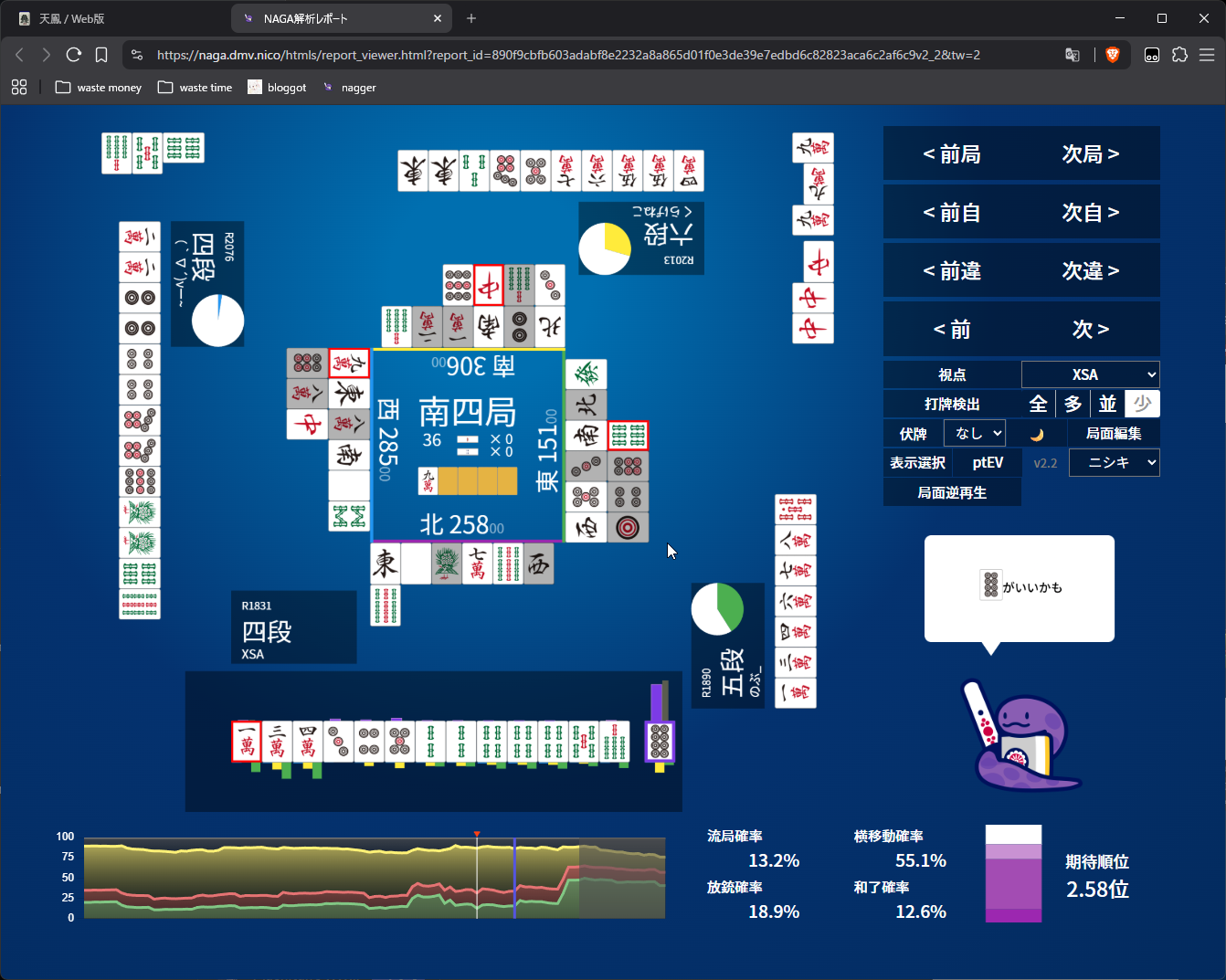Click the tile icon in NAGA's speech bubble

coord(991,585)
